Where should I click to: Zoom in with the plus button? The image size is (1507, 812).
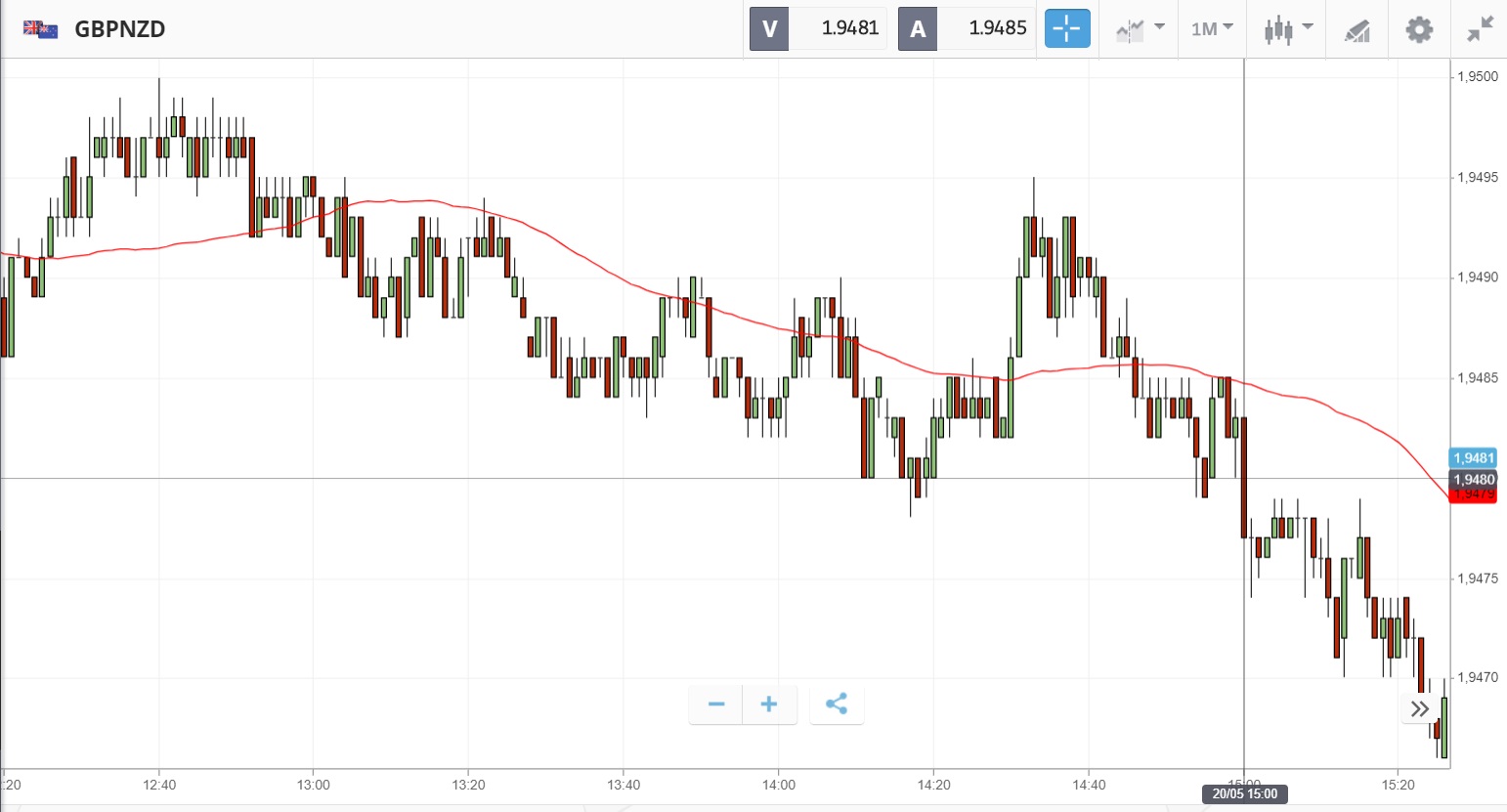point(769,705)
